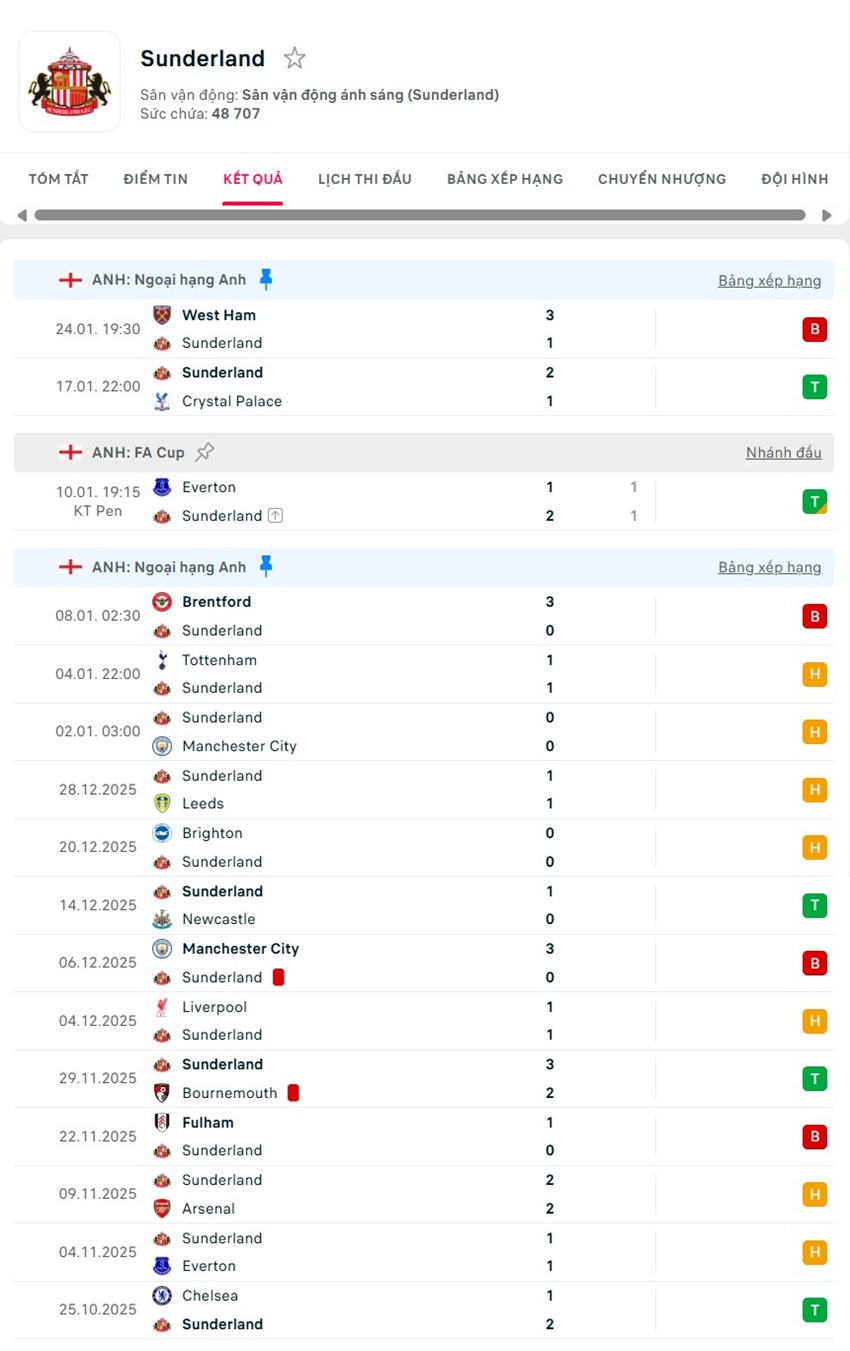Screen dimensions: 850x1351
Task: Click the Tottenham logo in the 04.01 match
Action: [x=161, y=660]
